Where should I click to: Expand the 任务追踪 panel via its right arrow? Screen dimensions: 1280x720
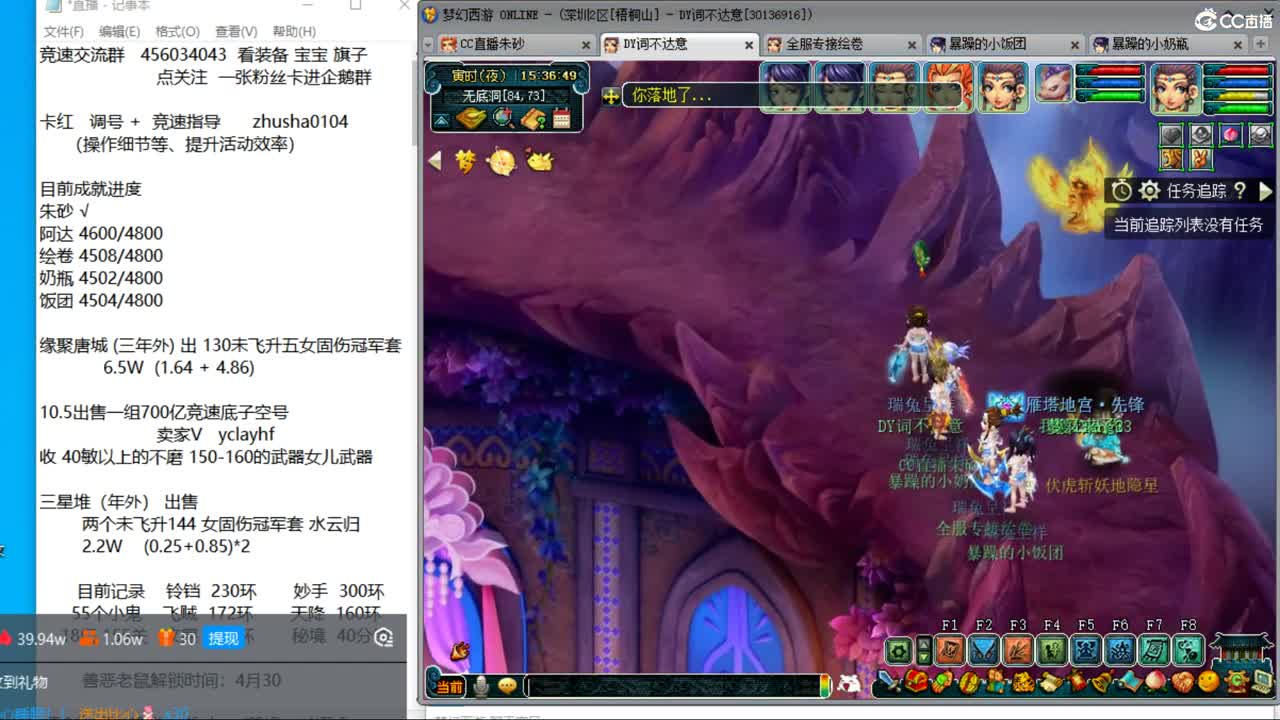(1268, 191)
